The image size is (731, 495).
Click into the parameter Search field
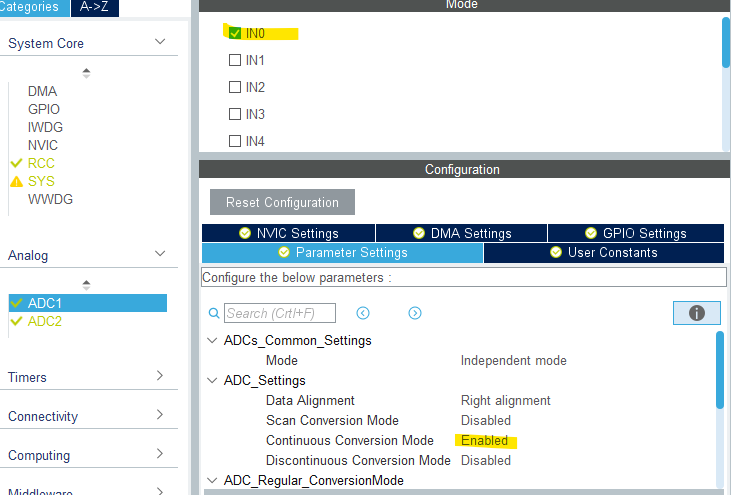click(280, 313)
